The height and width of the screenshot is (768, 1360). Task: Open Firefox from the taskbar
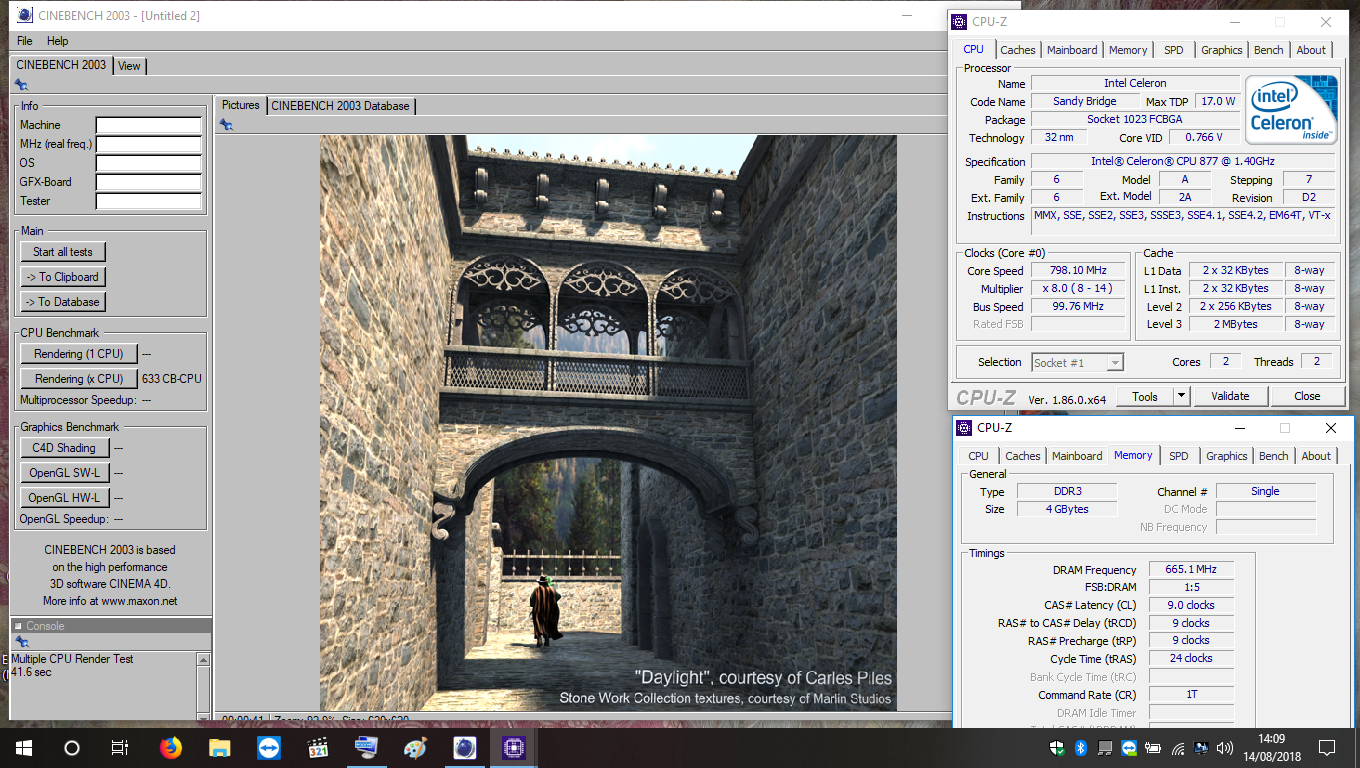(x=171, y=747)
